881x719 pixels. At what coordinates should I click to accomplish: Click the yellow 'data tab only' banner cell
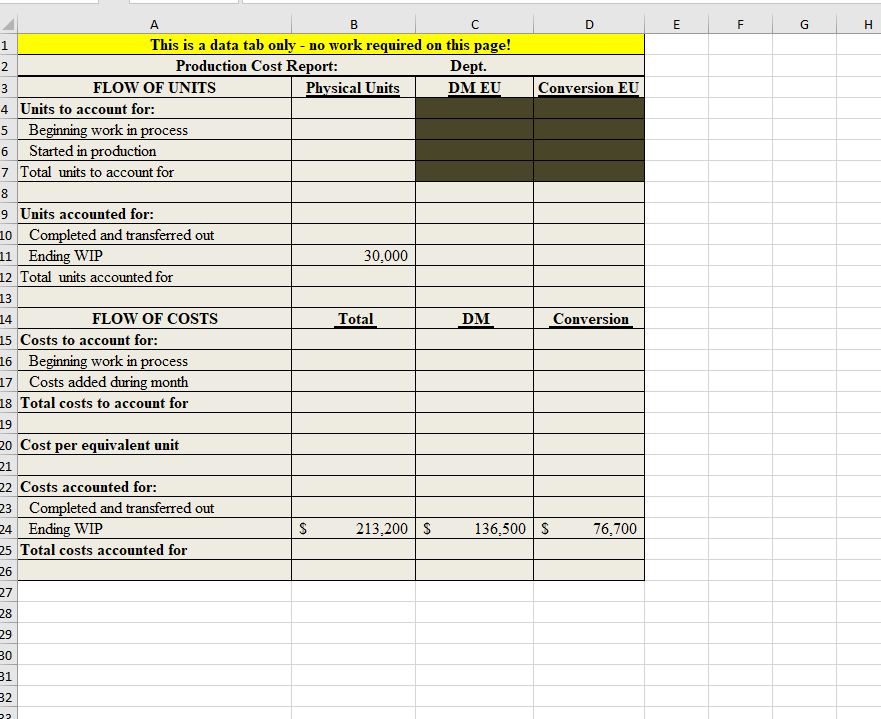(331, 45)
